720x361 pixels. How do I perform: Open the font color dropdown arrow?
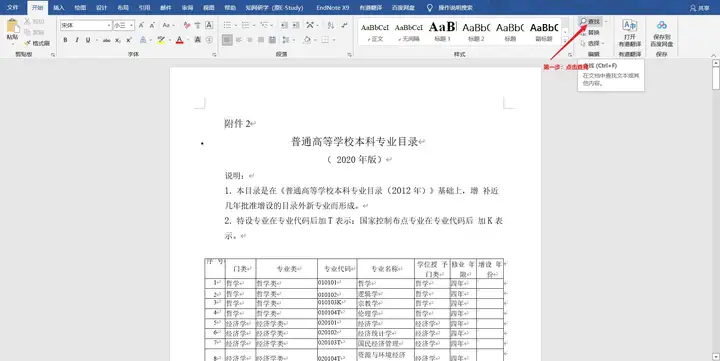pos(188,40)
